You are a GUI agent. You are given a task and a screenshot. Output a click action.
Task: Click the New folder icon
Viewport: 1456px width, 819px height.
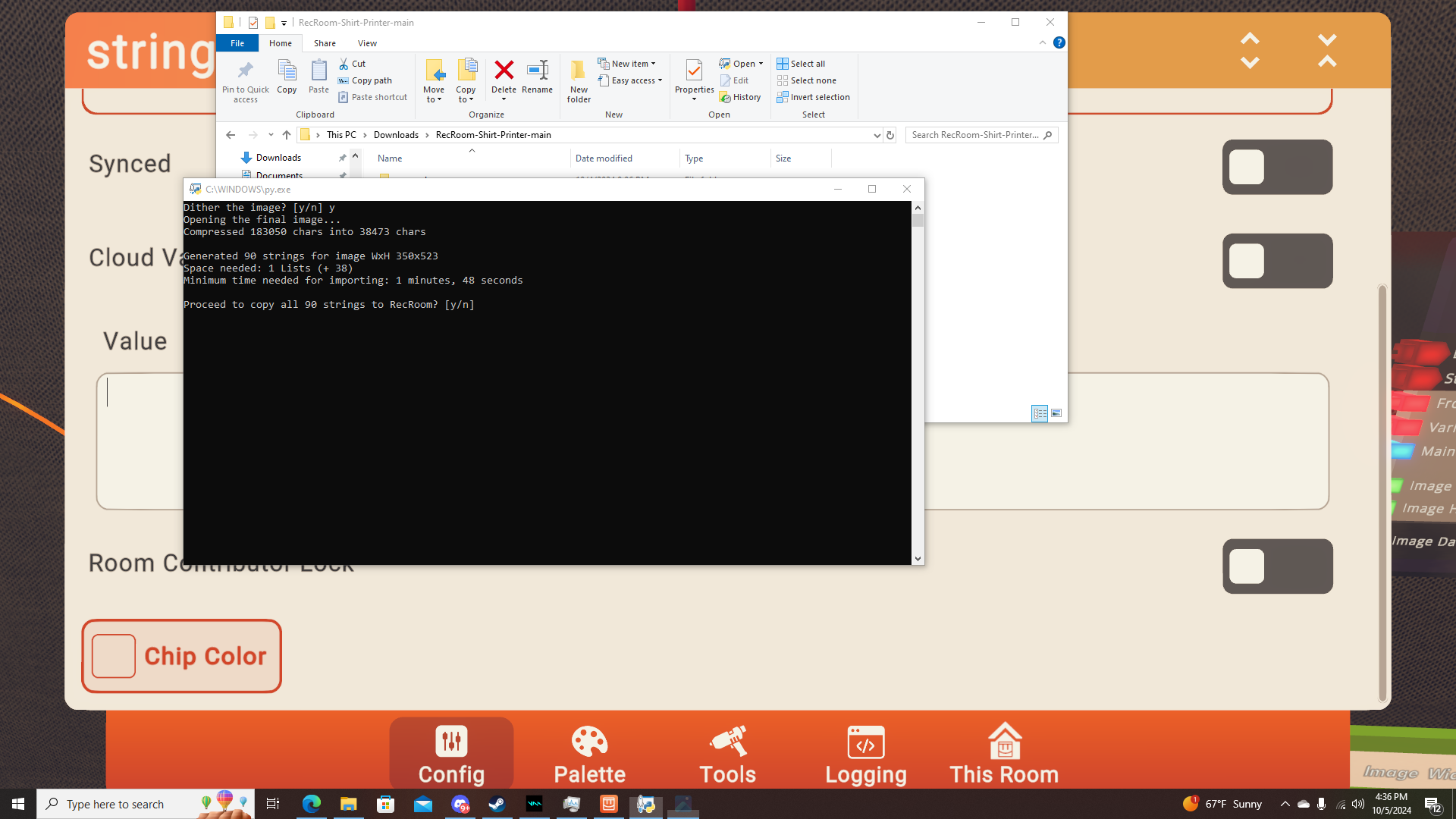click(578, 71)
